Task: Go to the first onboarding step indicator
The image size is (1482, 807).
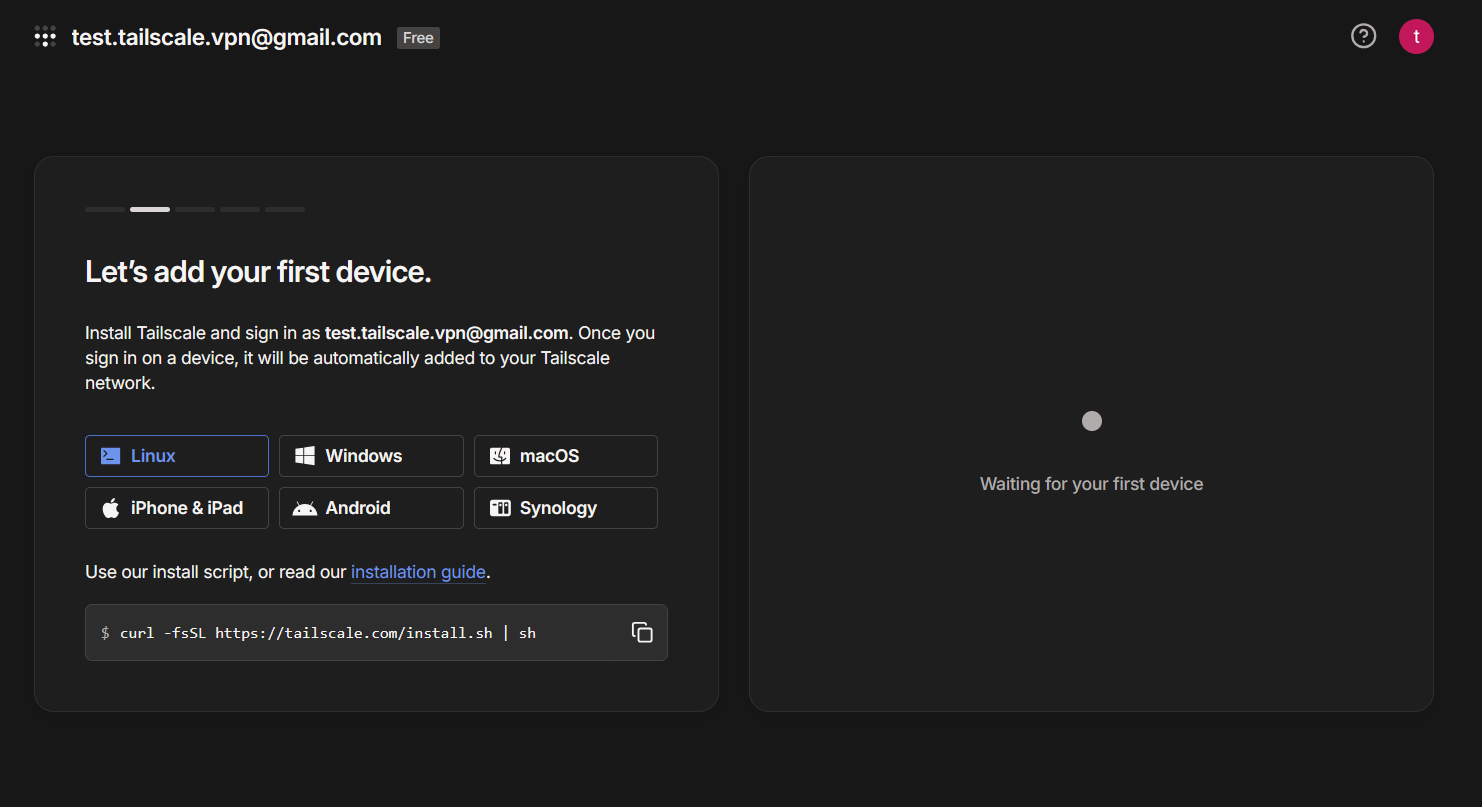Action: click(105, 209)
